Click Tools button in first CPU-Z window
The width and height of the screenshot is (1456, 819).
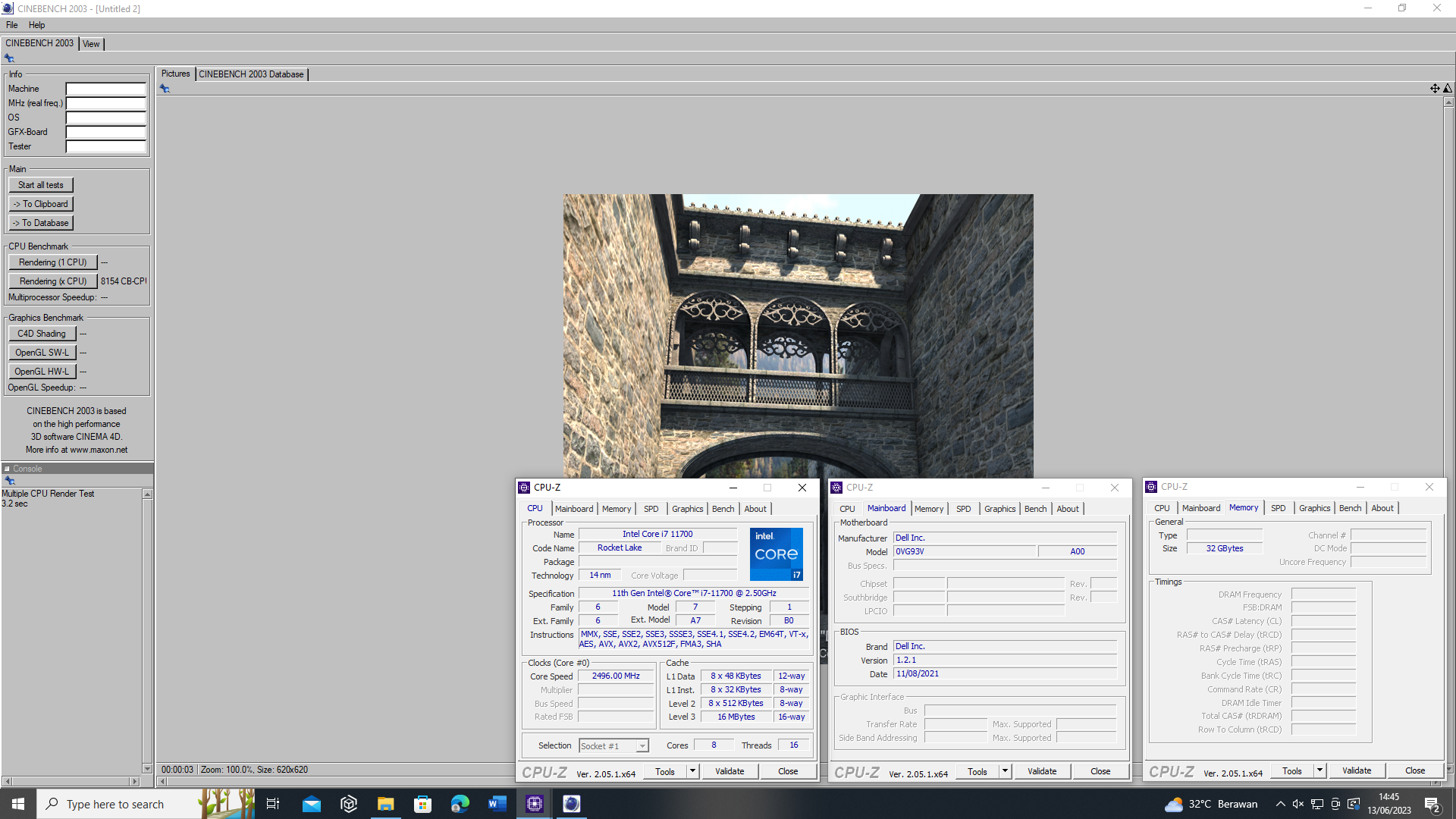point(665,771)
